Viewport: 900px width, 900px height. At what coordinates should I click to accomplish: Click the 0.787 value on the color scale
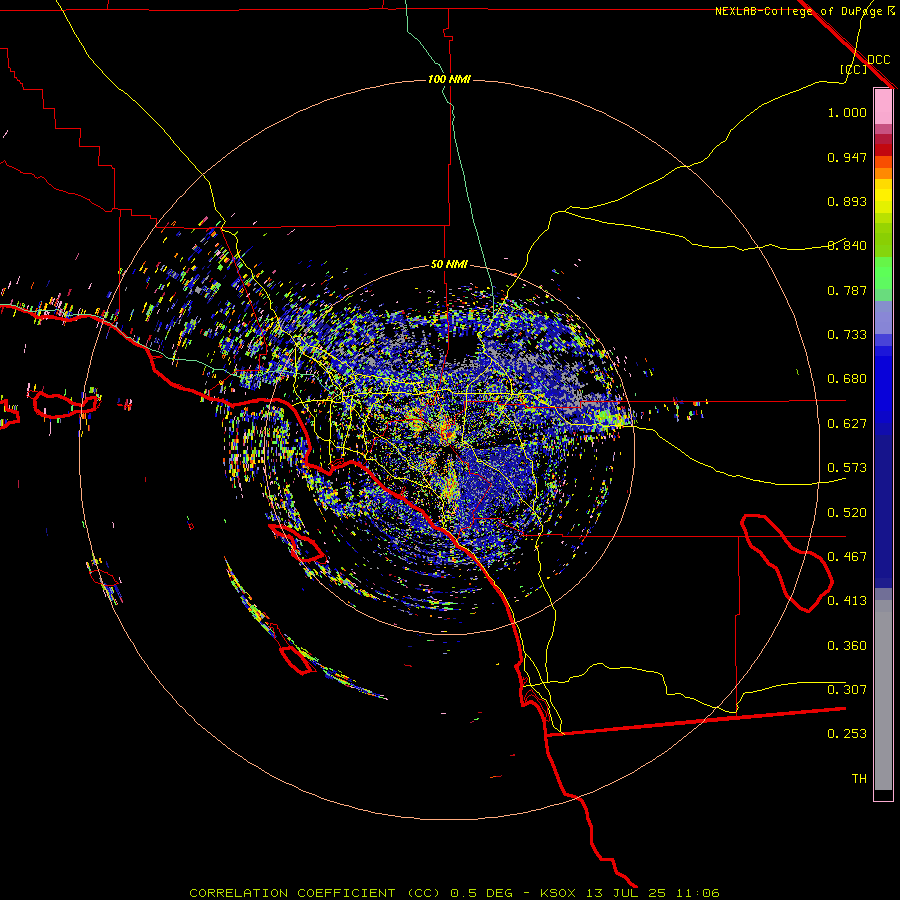(847, 290)
